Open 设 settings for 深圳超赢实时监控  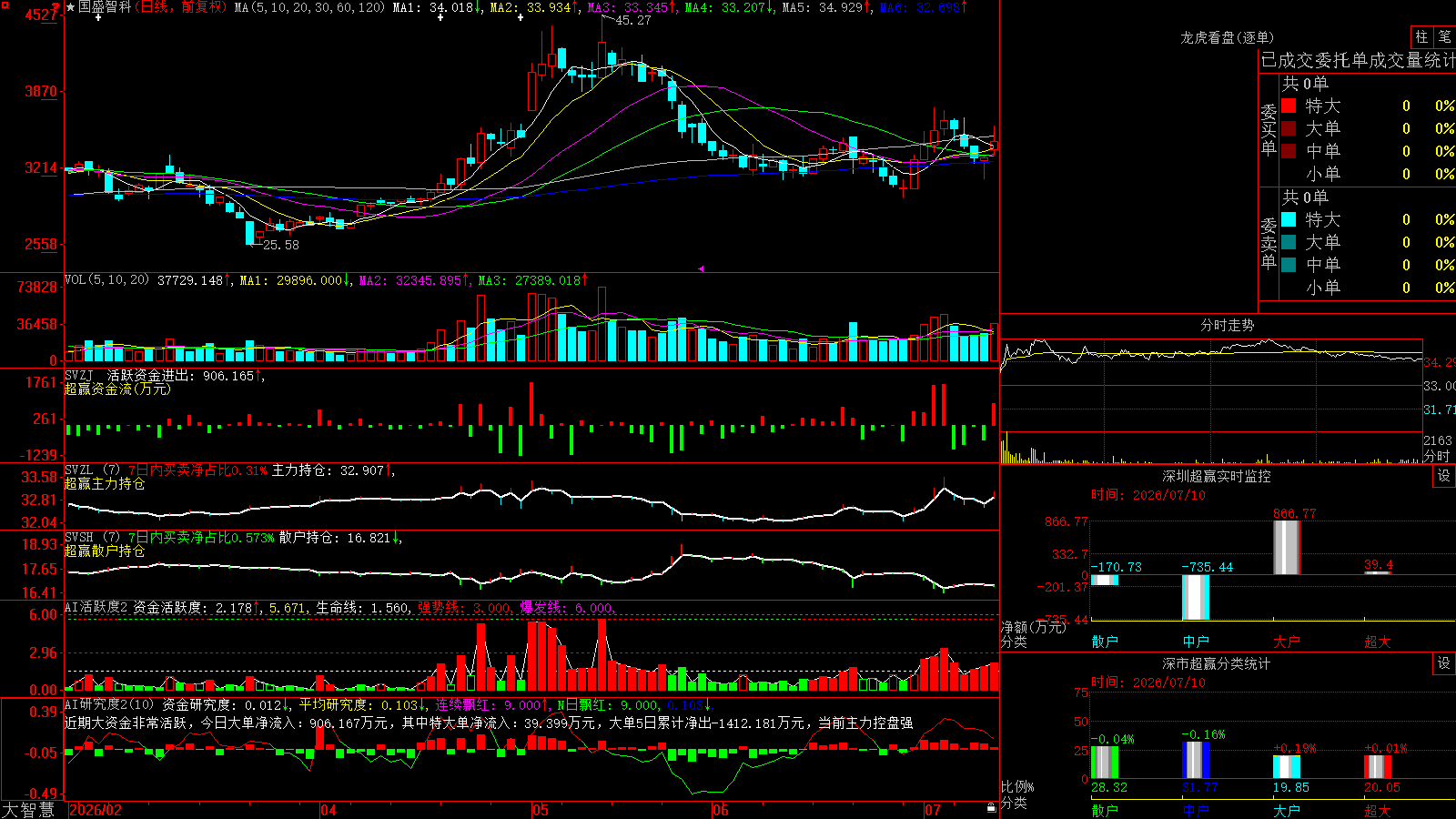[1444, 476]
